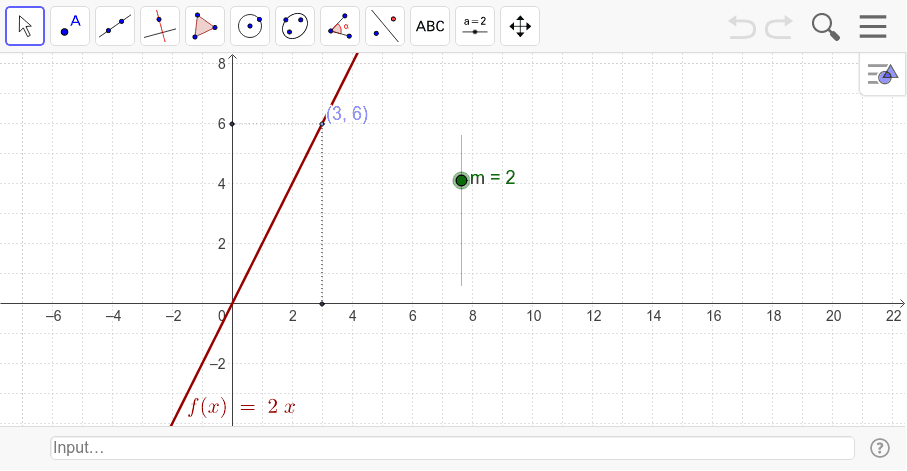Select the Perpendicular Line tool
Viewport: 907px width, 471px height.
160,26
